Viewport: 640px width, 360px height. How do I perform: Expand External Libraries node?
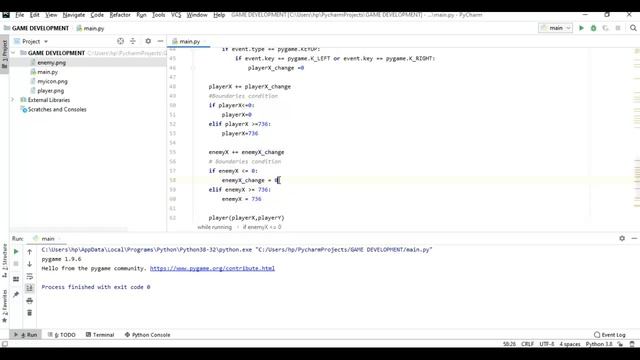point(13,100)
